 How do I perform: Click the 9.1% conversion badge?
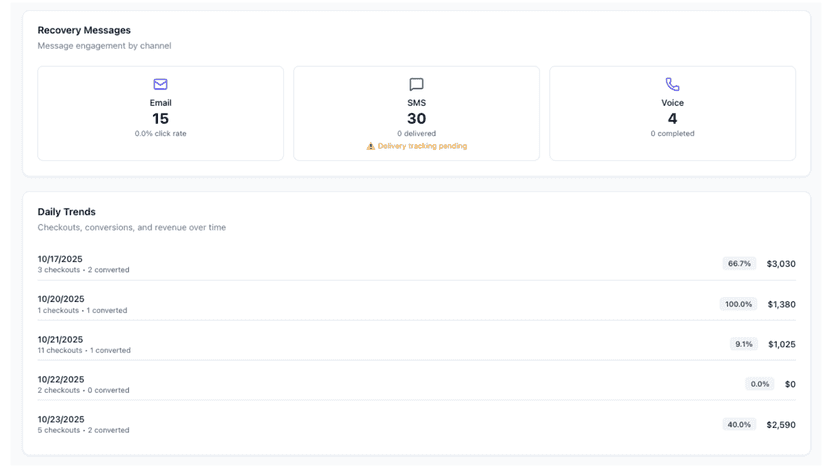744,344
